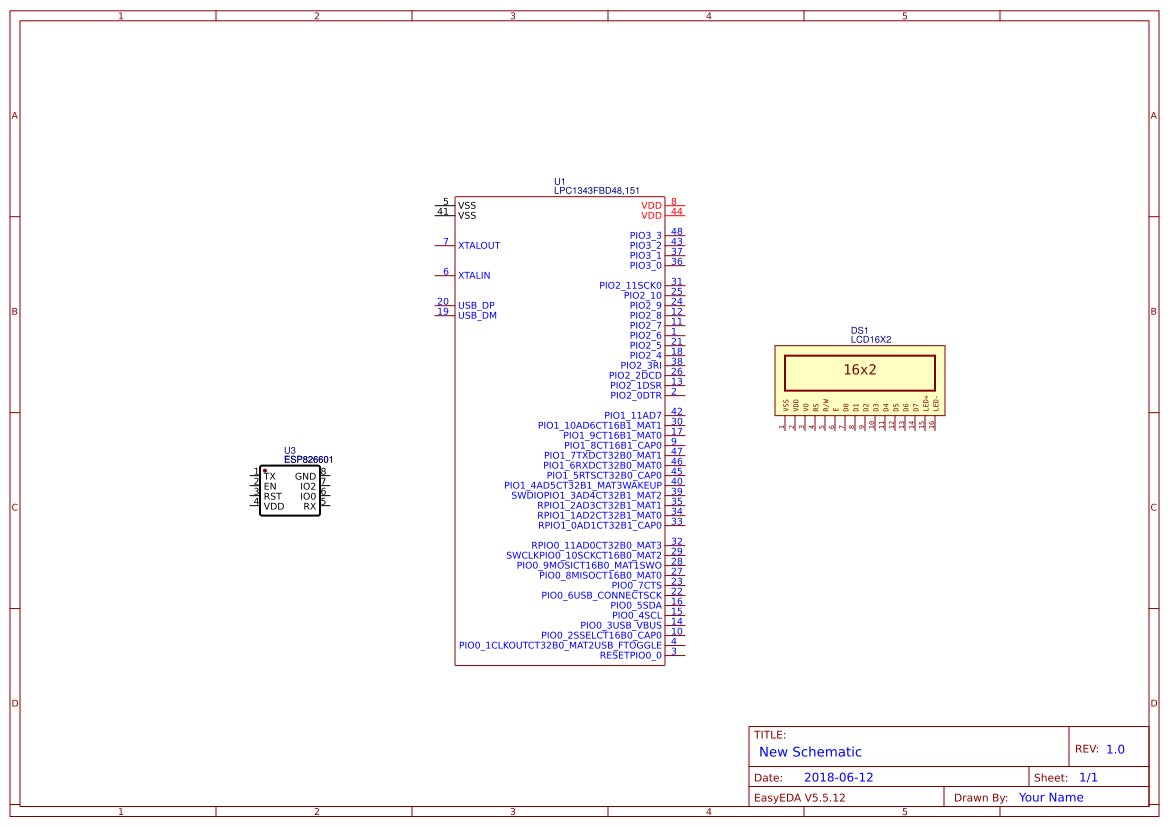
Task: Click the Drawn By field Your Name
Action: click(1050, 797)
